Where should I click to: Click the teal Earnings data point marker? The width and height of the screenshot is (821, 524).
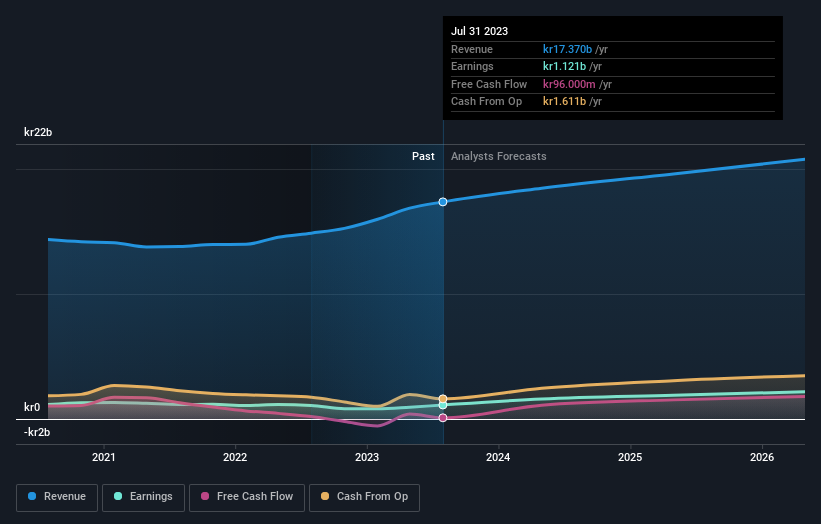tap(443, 405)
